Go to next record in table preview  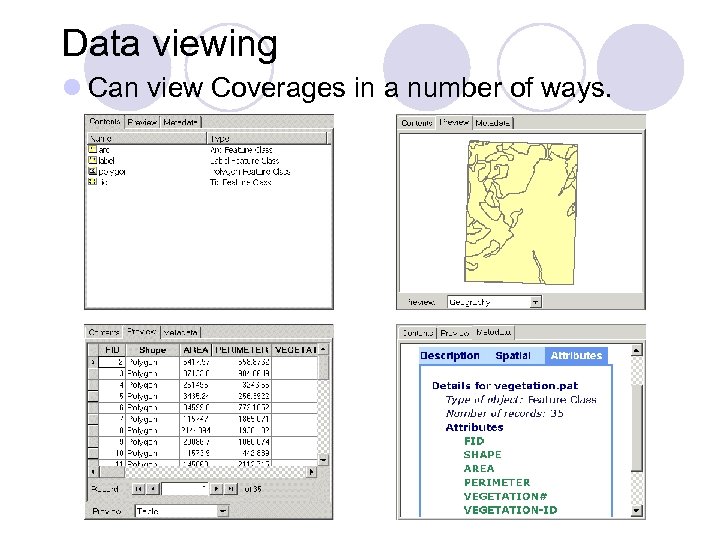coord(216,489)
